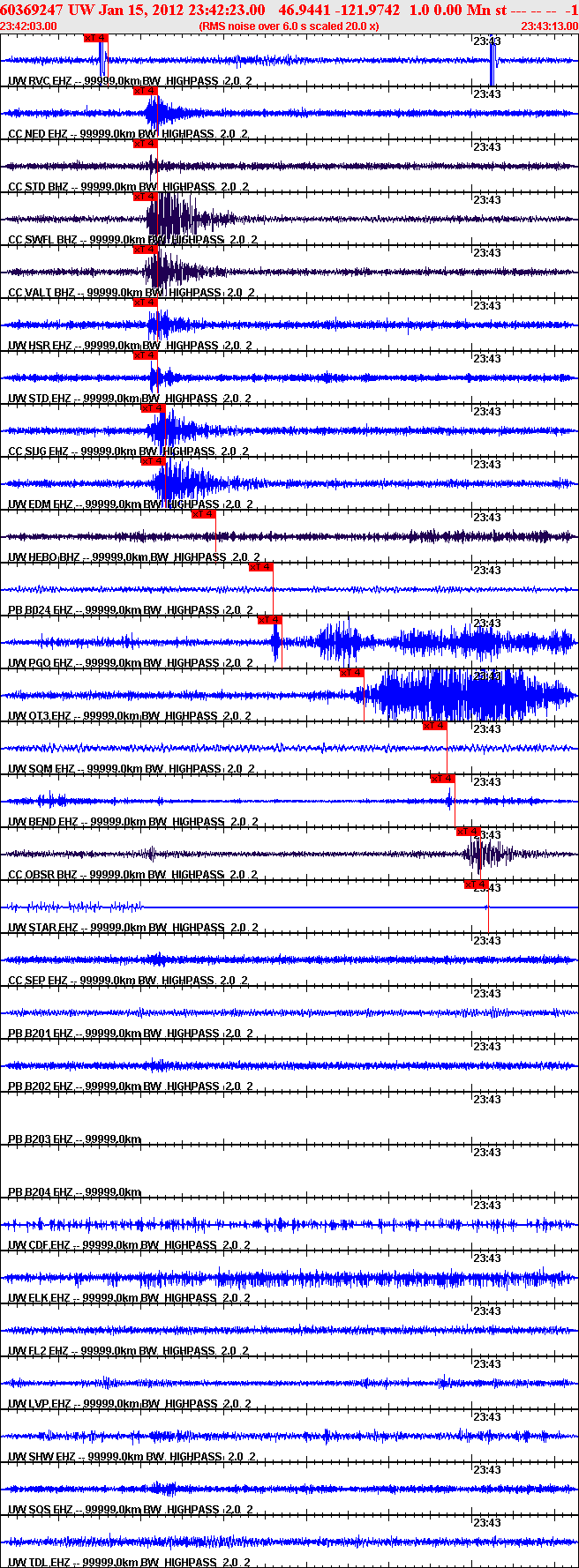Viewport: 579px width, 1568px height.
Task: Click the red pick flag on the UW HSR trace
Action: pos(146,302)
